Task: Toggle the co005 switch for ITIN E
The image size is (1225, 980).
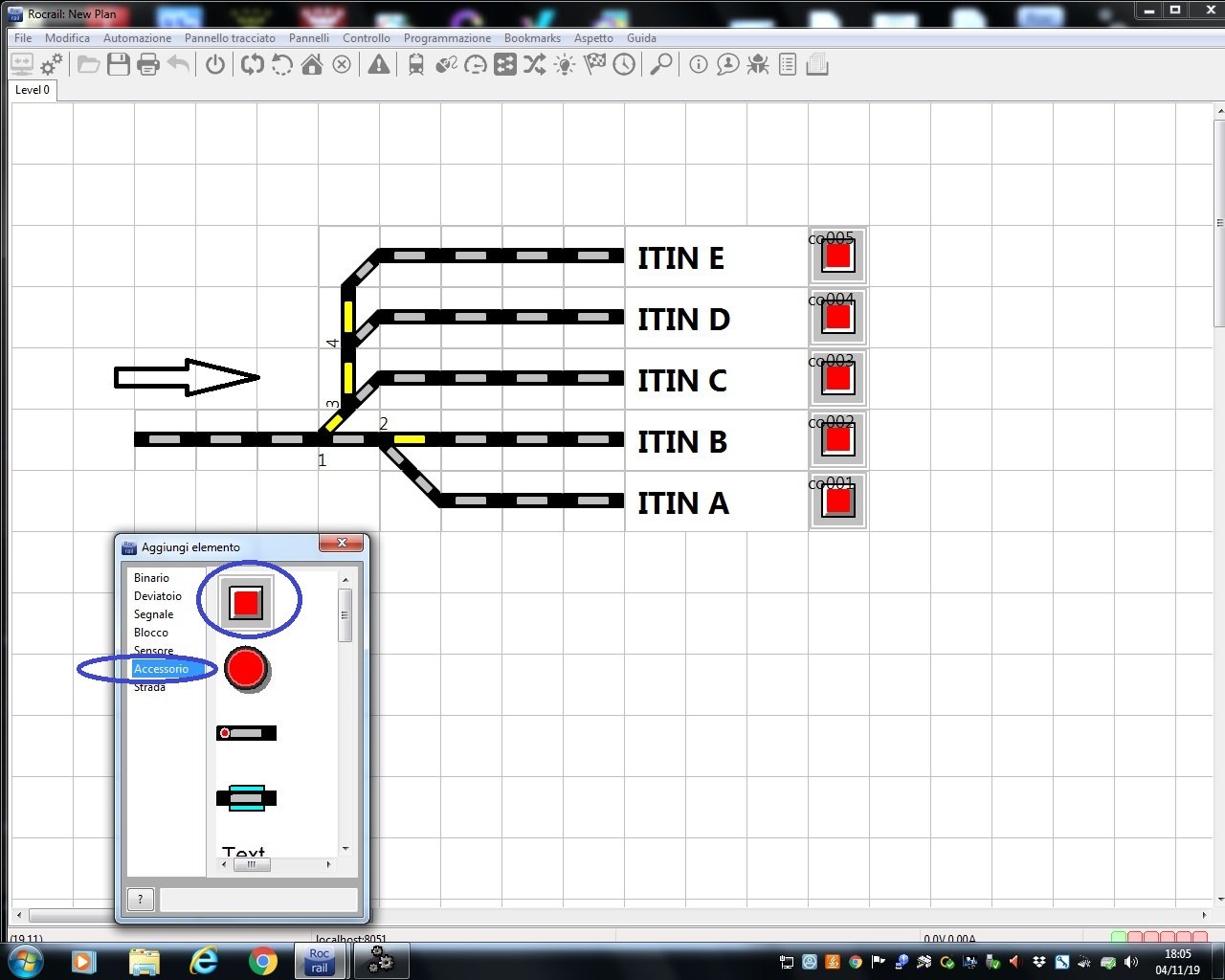Action: [x=838, y=256]
